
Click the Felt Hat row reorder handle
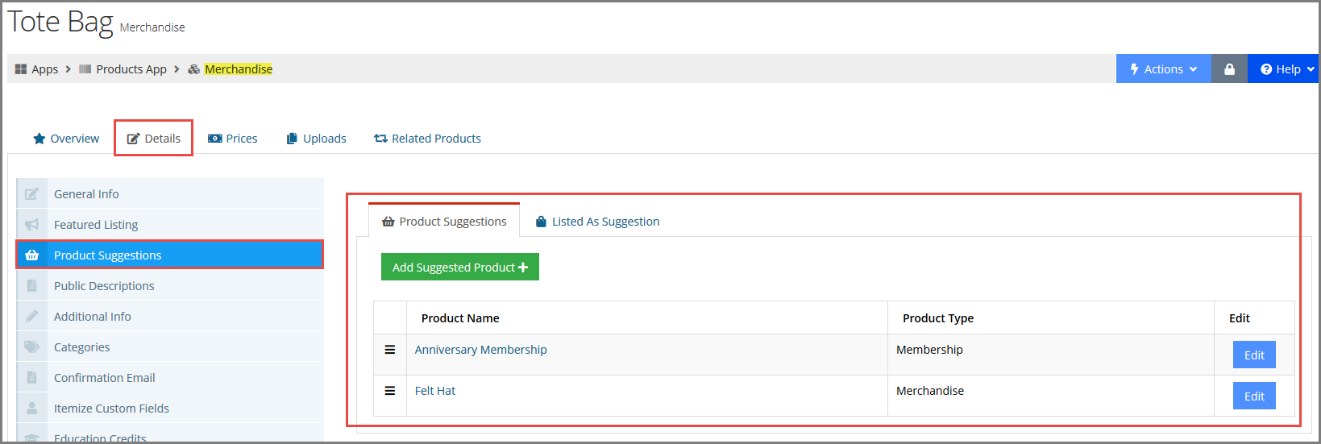pyautogui.click(x=390, y=391)
